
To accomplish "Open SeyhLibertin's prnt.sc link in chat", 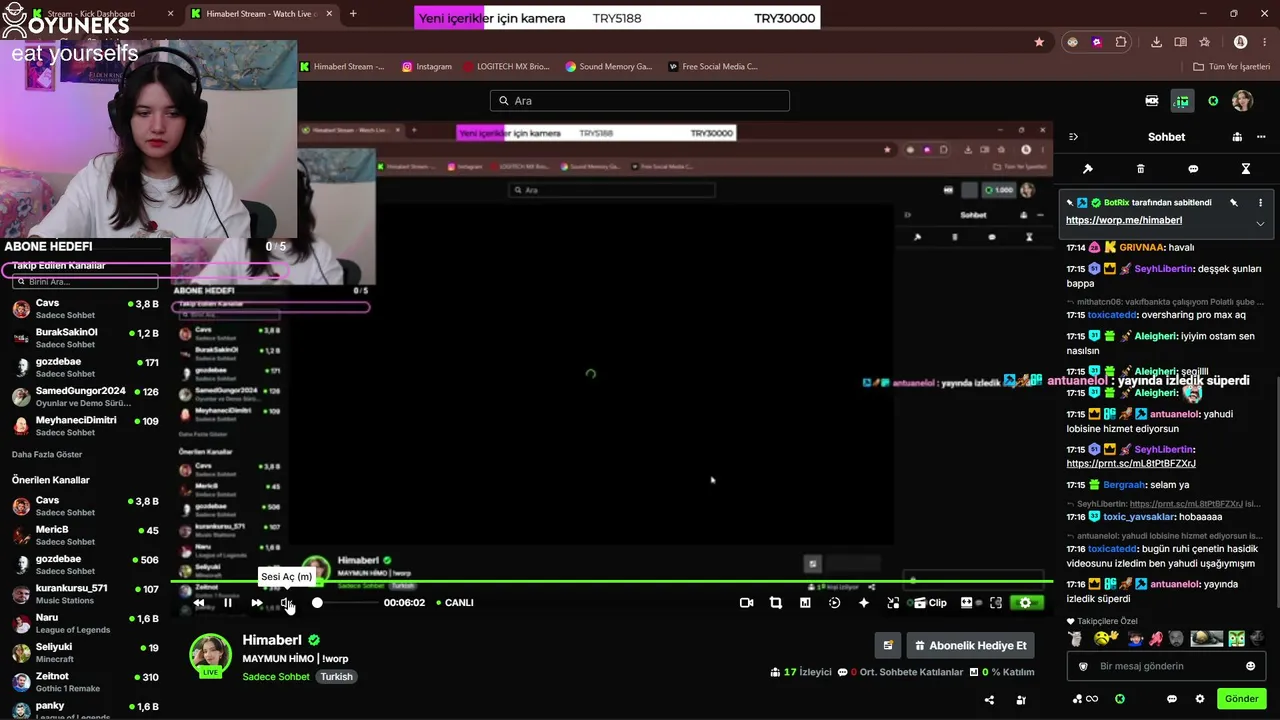I will click(1131, 464).
